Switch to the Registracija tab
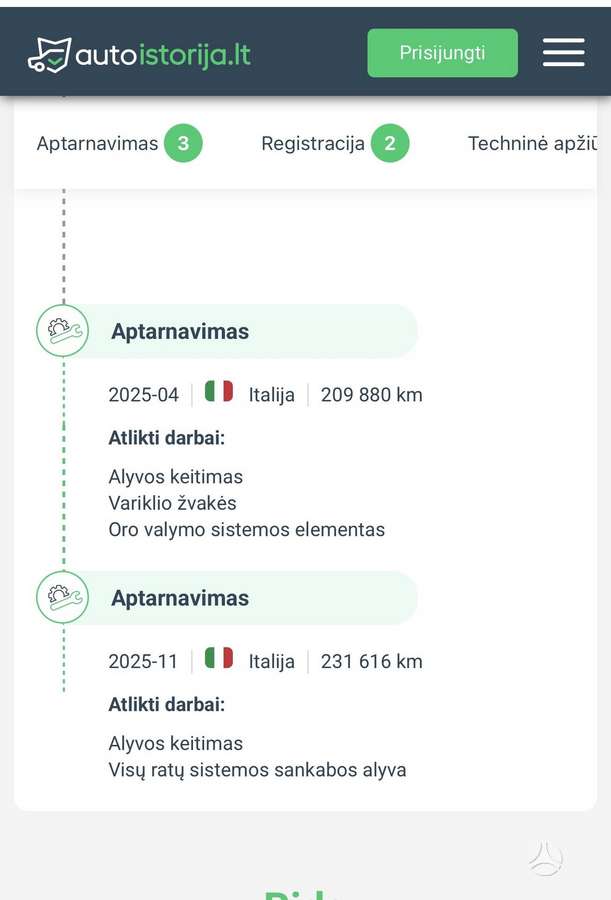 335,143
